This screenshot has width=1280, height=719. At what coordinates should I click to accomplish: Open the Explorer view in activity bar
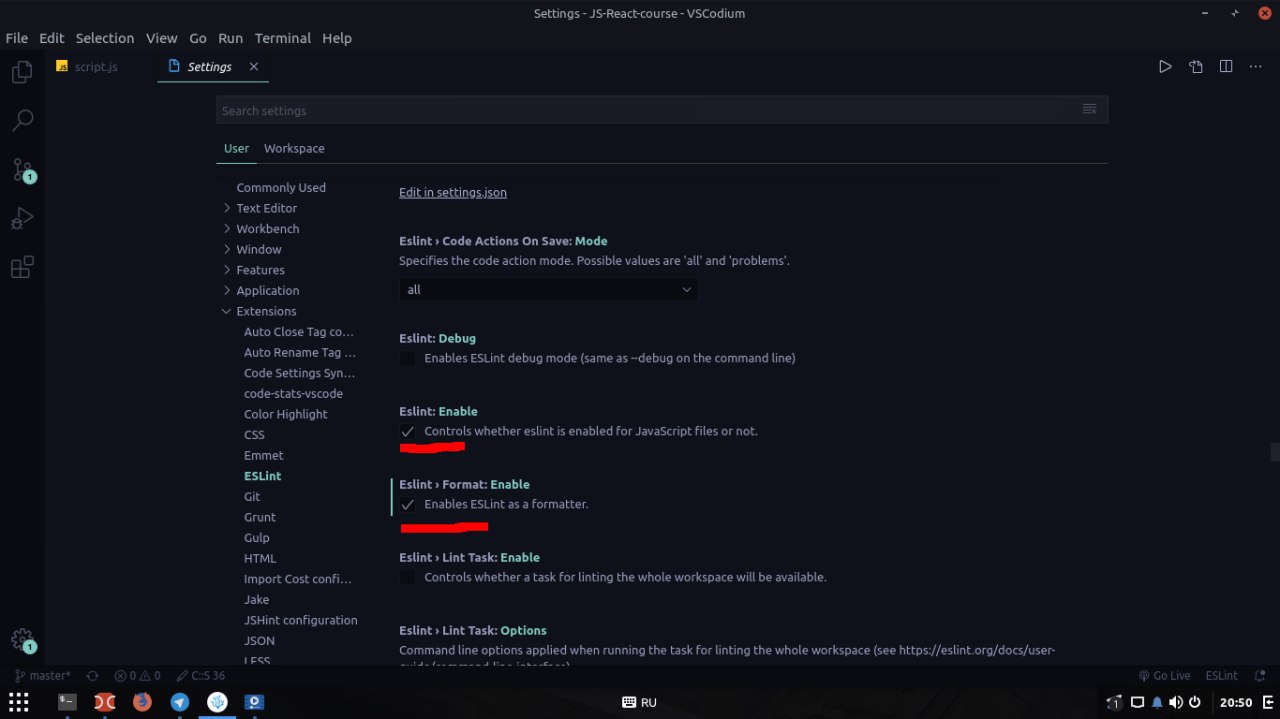click(x=22, y=72)
